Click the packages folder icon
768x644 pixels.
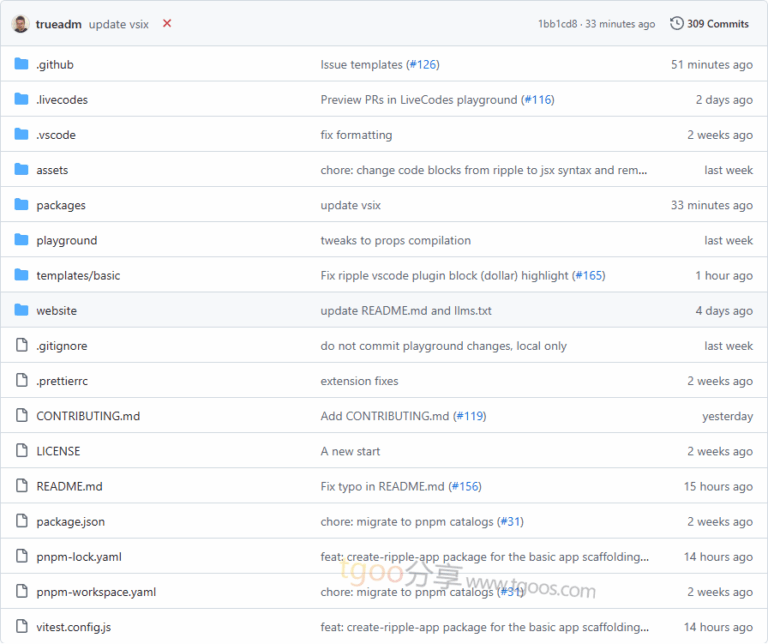coord(22,205)
